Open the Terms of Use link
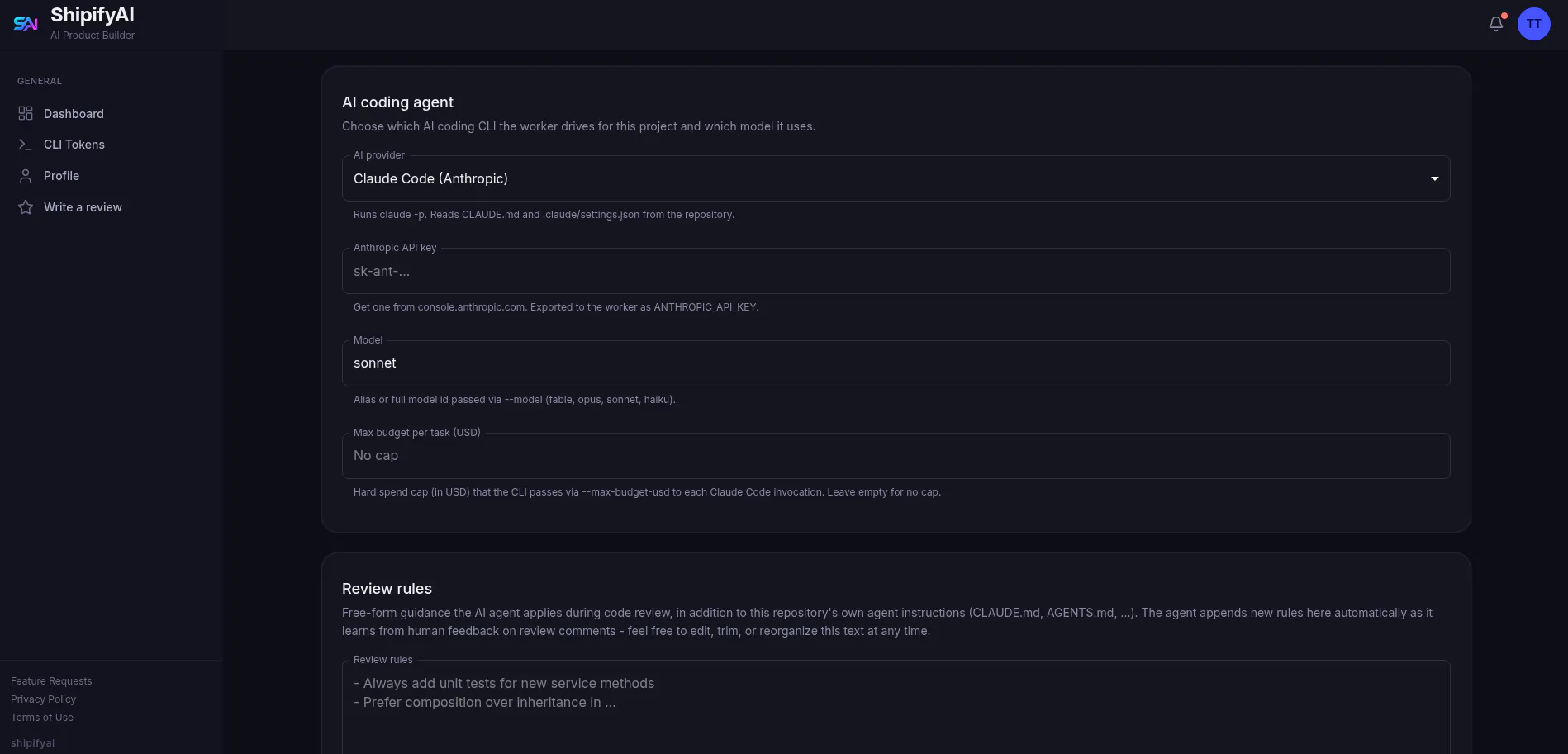Image resolution: width=1568 pixels, height=754 pixels. pyautogui.click(x=42, y=718)
